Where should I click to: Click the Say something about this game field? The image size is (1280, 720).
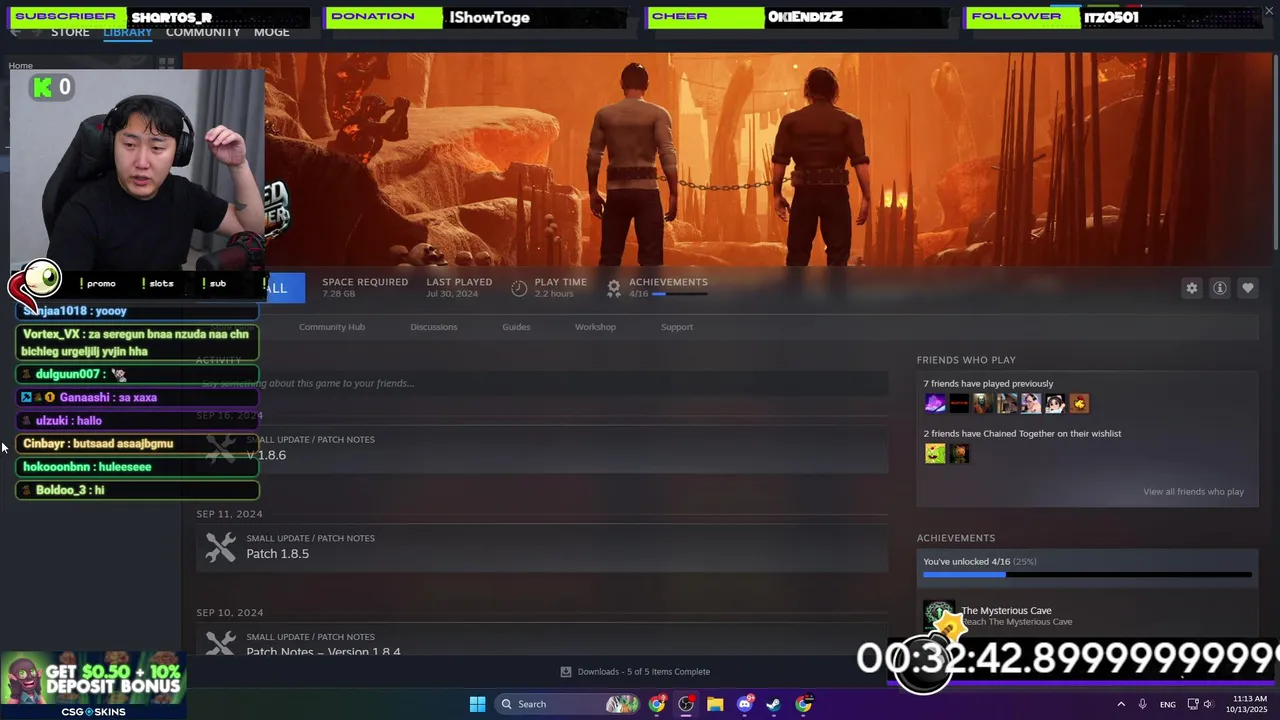tap(542, 383)
